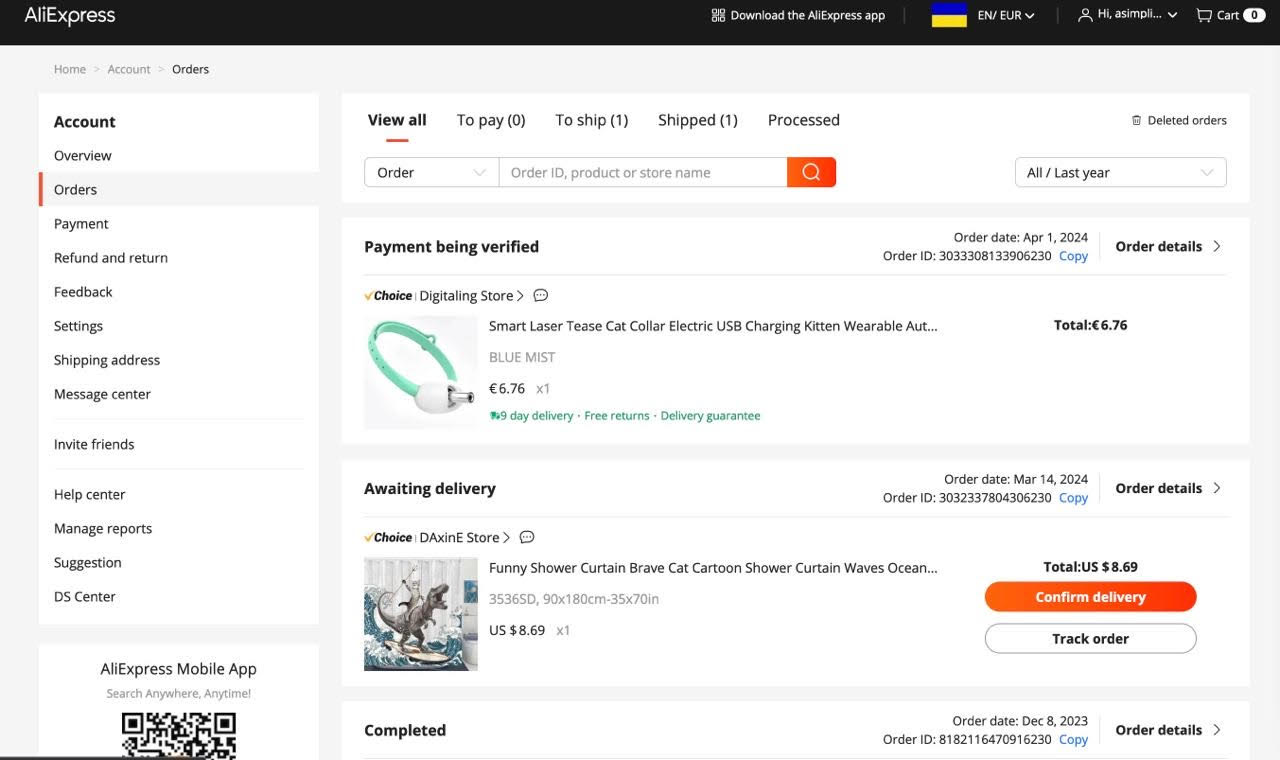Viewport: 1280px width, 760px height.
Task: Open Help center in the sidebar
Action: coord(89,495)
